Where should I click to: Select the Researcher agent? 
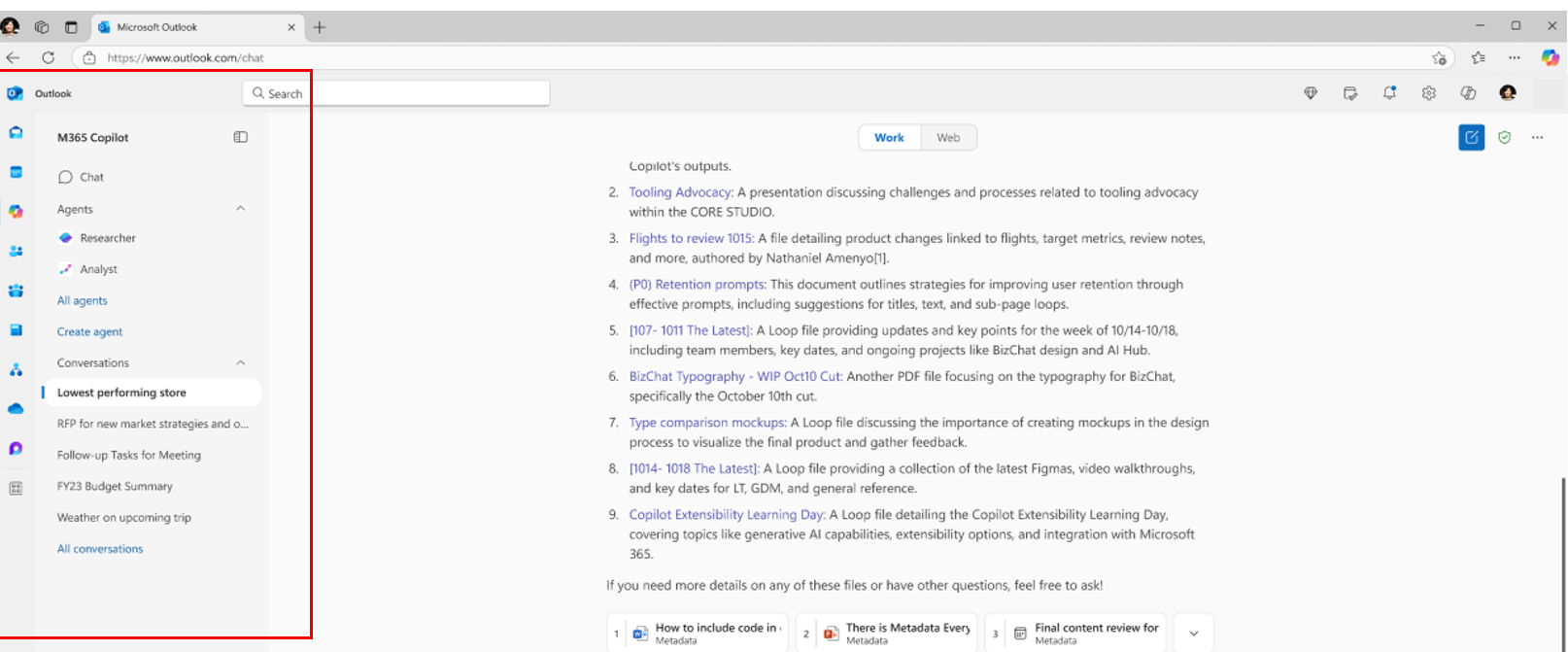tap(107, 238)
